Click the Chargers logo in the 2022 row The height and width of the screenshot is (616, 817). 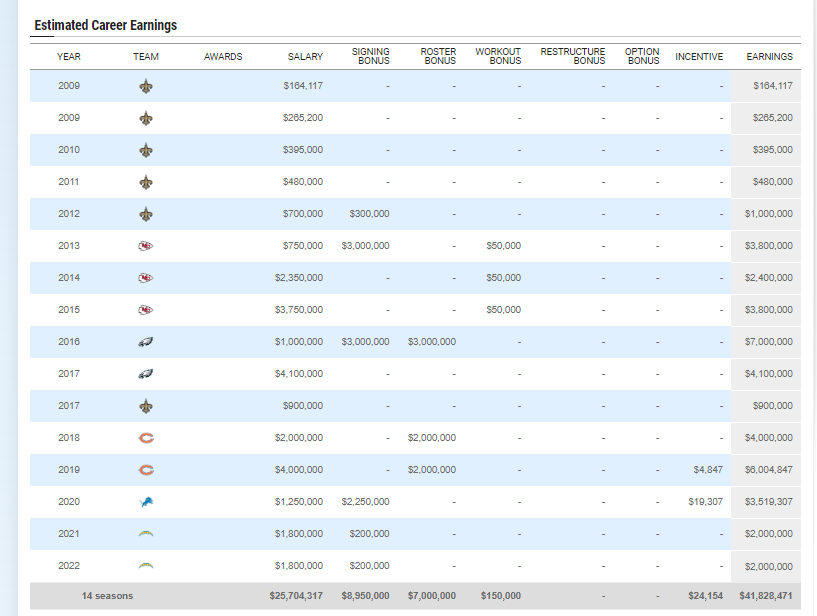tap(146, 566)
